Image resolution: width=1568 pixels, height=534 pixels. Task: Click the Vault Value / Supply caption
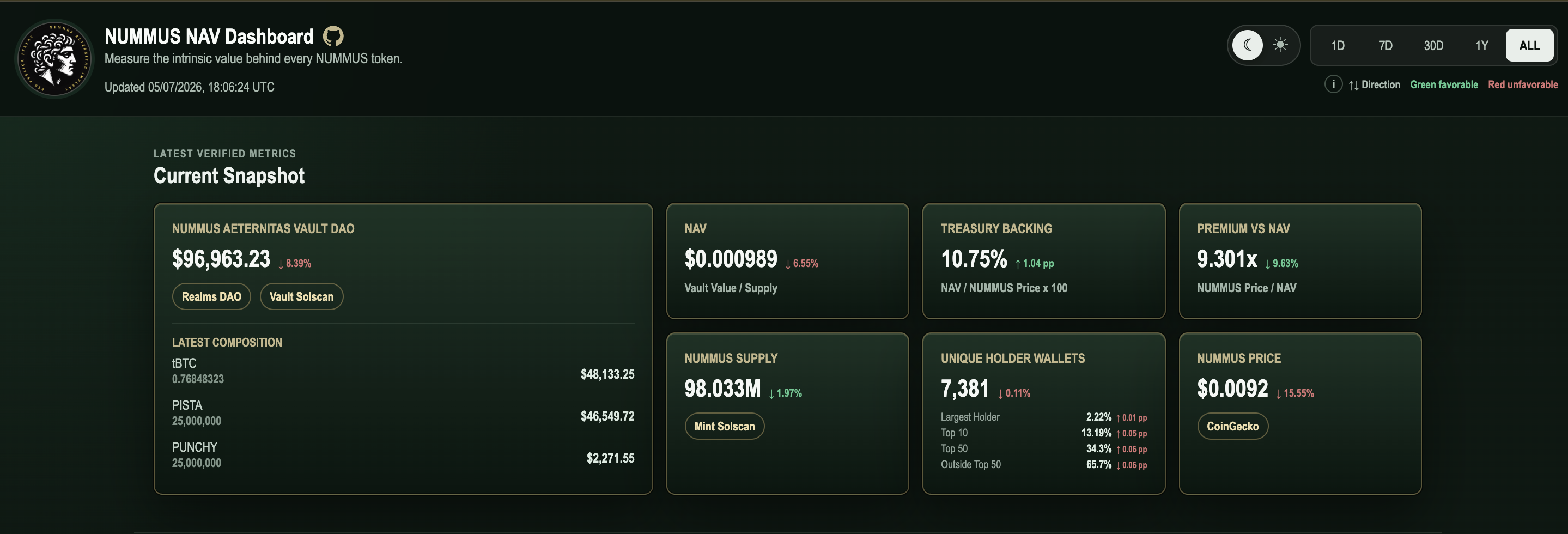[731, 288]
